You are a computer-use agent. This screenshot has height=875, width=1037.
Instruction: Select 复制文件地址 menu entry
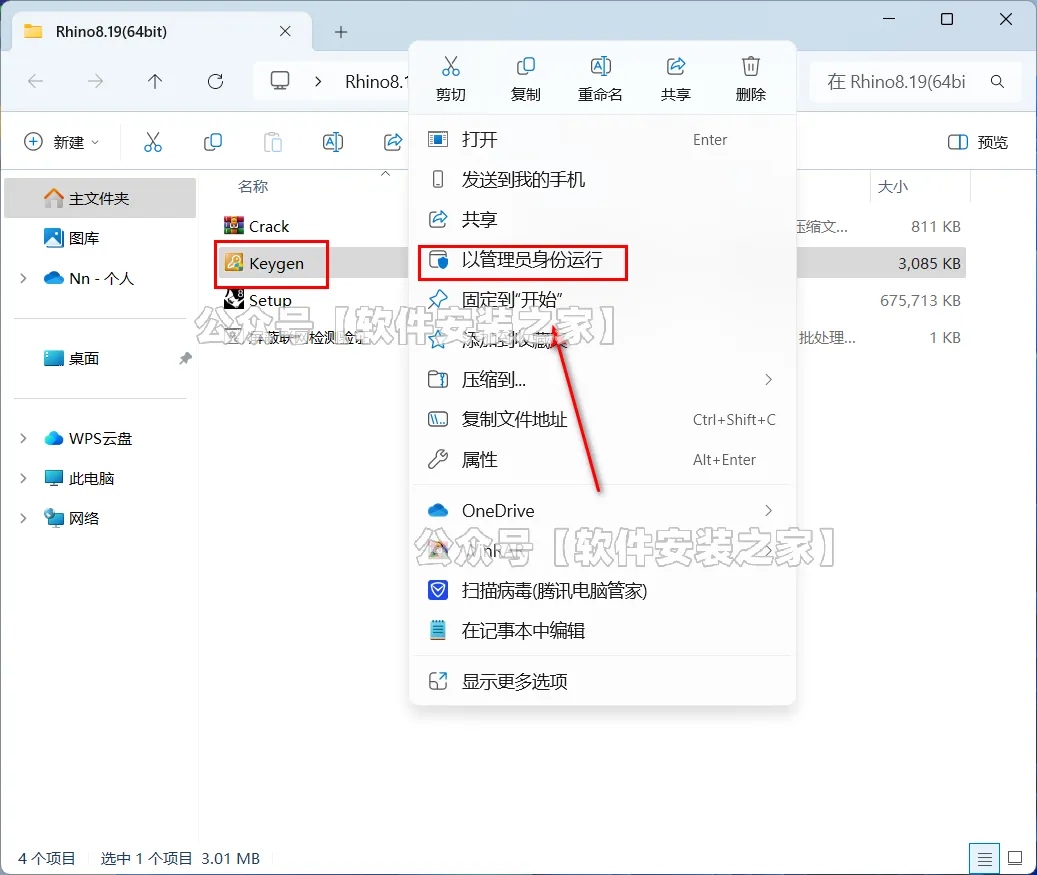(x=602, y=419)
